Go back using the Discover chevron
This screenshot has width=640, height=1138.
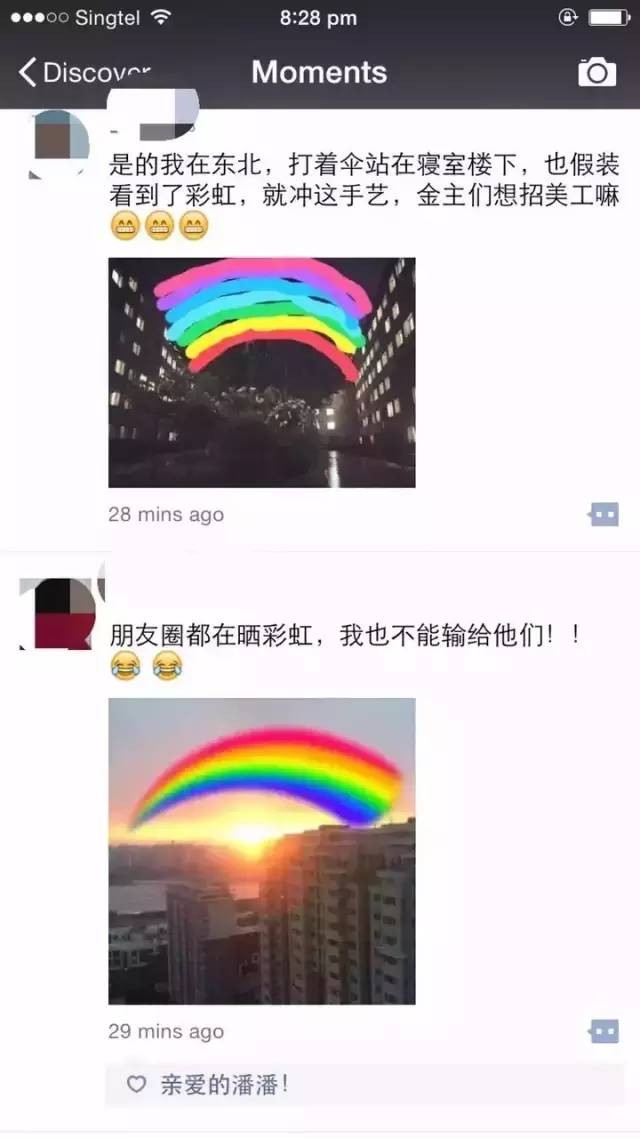[27, 73]
